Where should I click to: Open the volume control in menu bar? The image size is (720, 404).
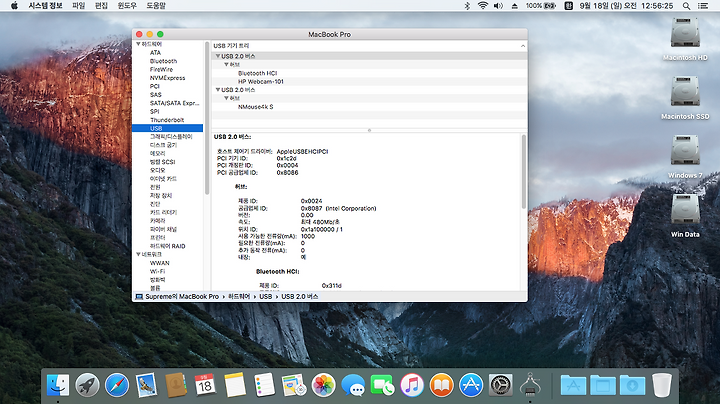[x=498, y=6]
